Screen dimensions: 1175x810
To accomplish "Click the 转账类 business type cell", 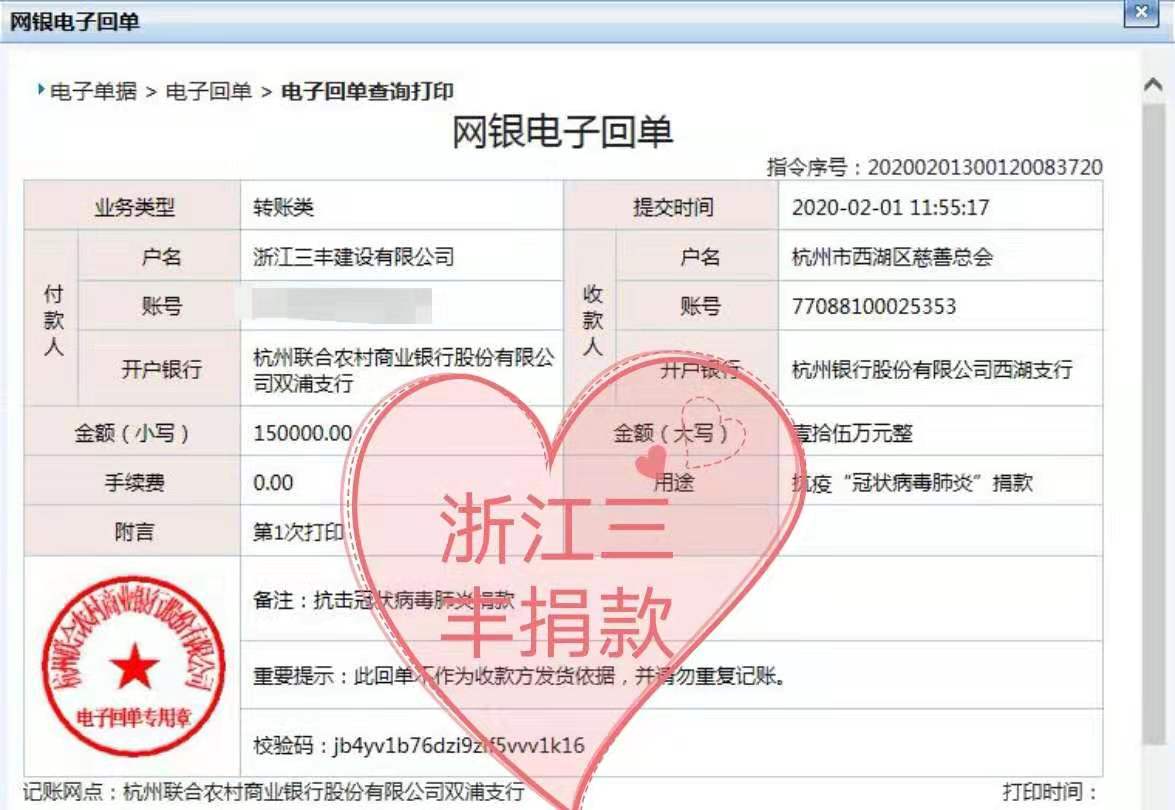I will click(x=284, y=208).
